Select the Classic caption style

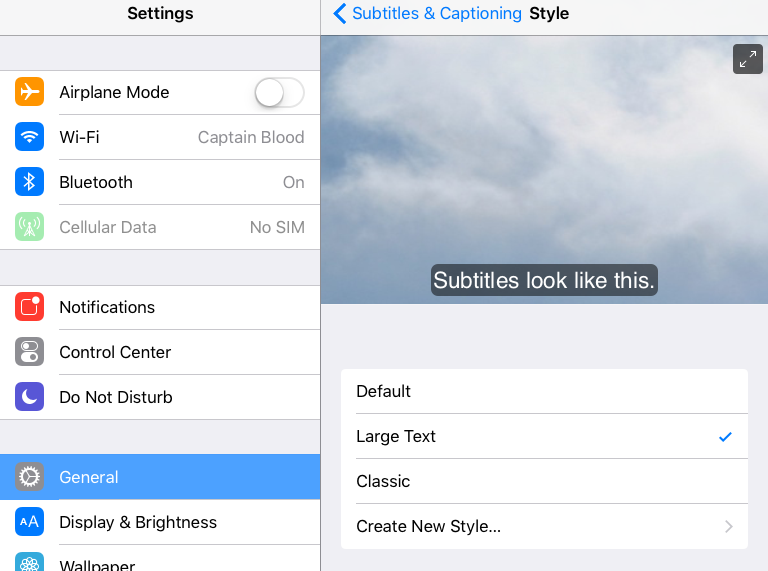pyautogui.click(x=544, y=481)
